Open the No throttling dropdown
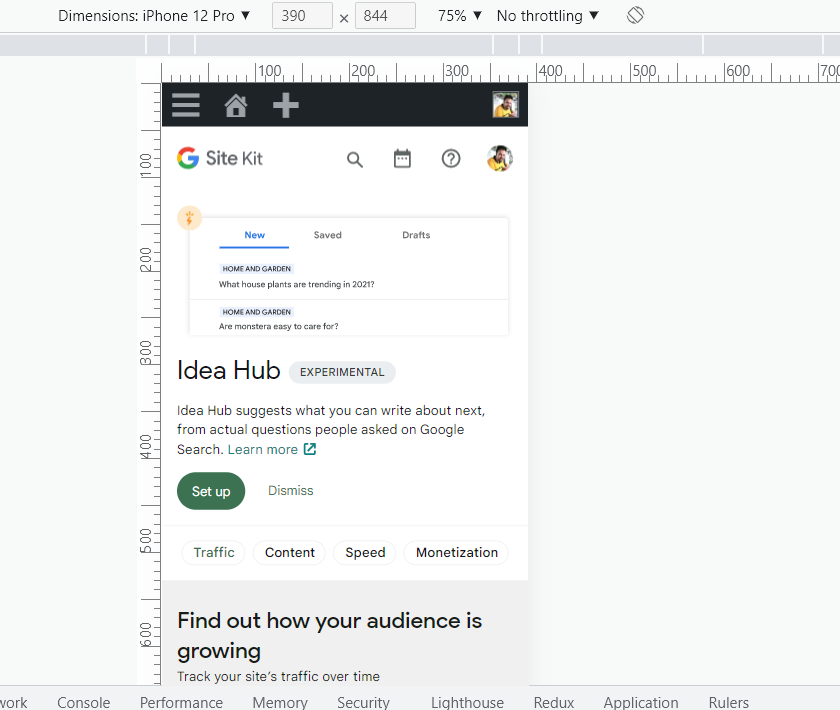 pyautogui.click(x=548, y=16)
